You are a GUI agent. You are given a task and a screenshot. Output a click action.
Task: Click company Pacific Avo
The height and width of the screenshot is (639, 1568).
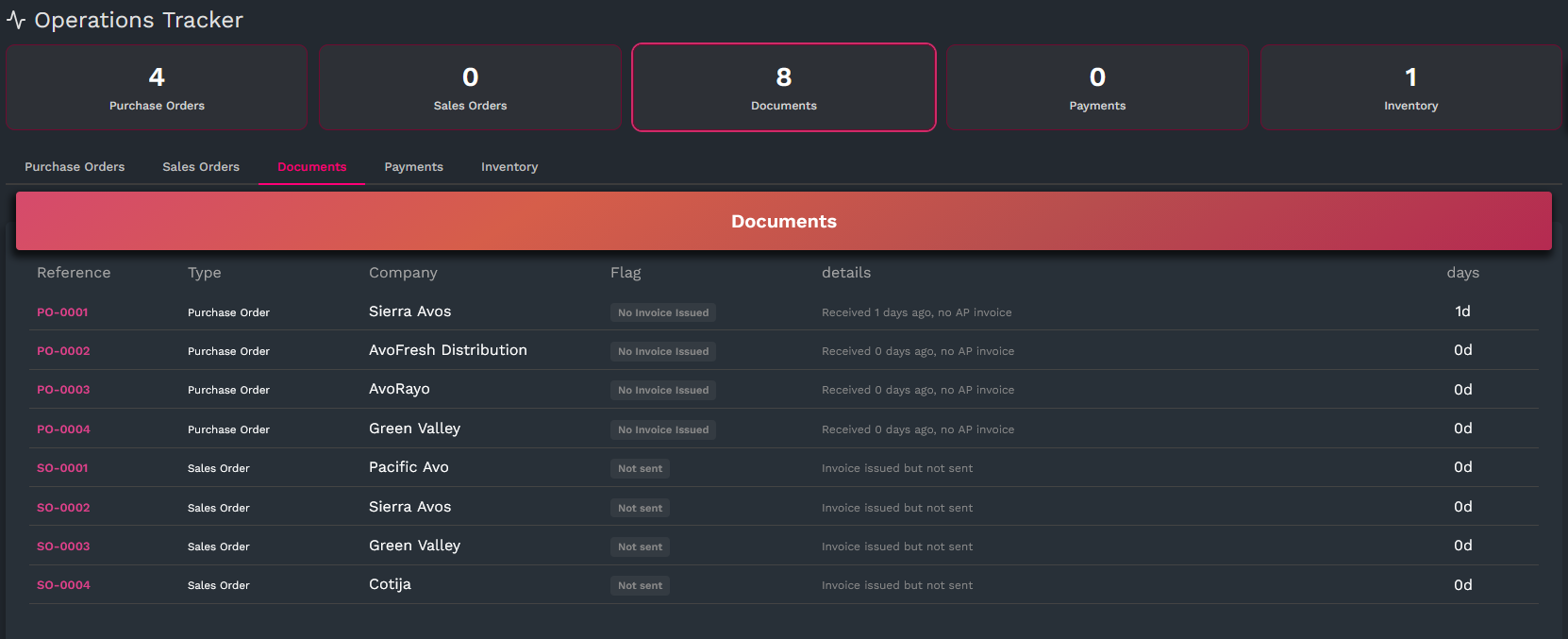(x=409, y=467)
